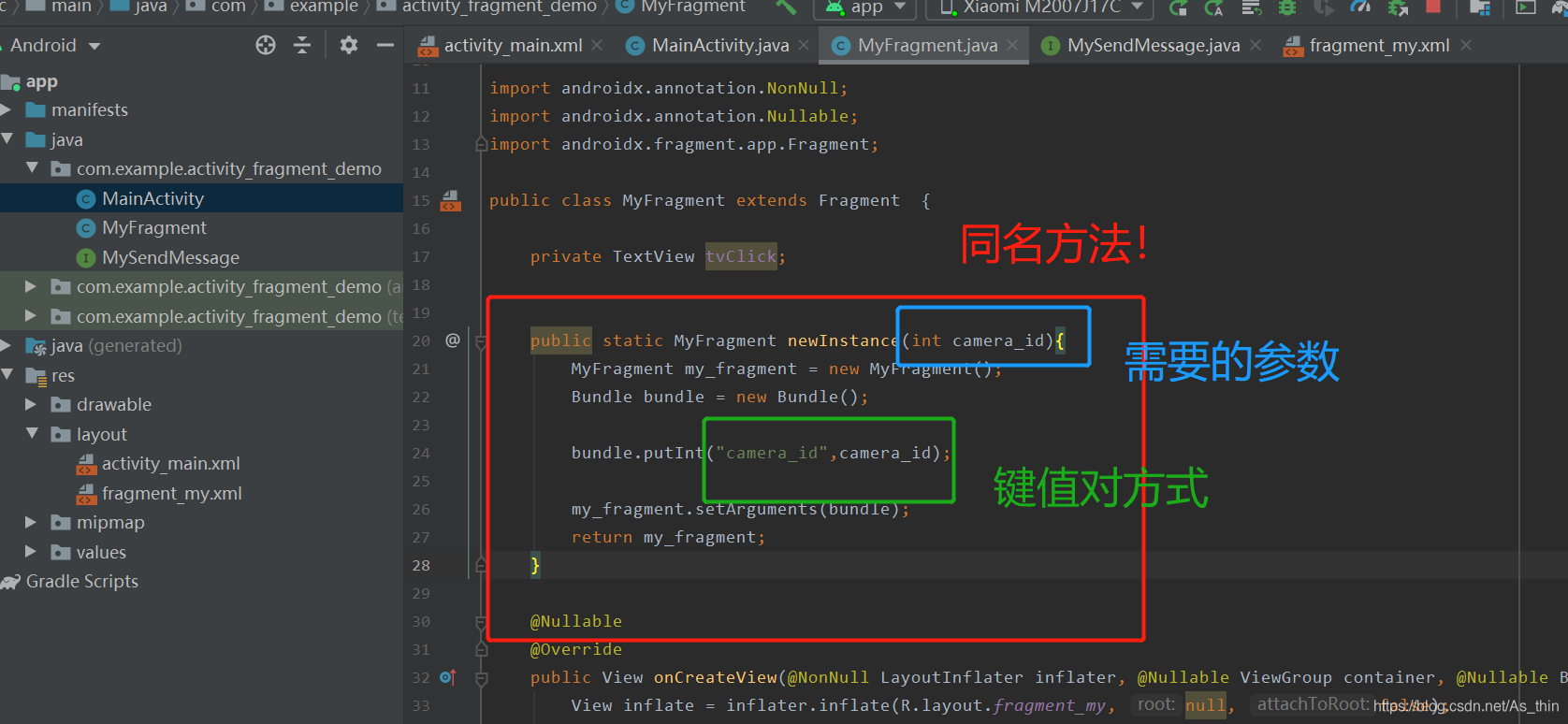
Task: Fold the onCreateView method at line 32
Action: pos(481,678)
